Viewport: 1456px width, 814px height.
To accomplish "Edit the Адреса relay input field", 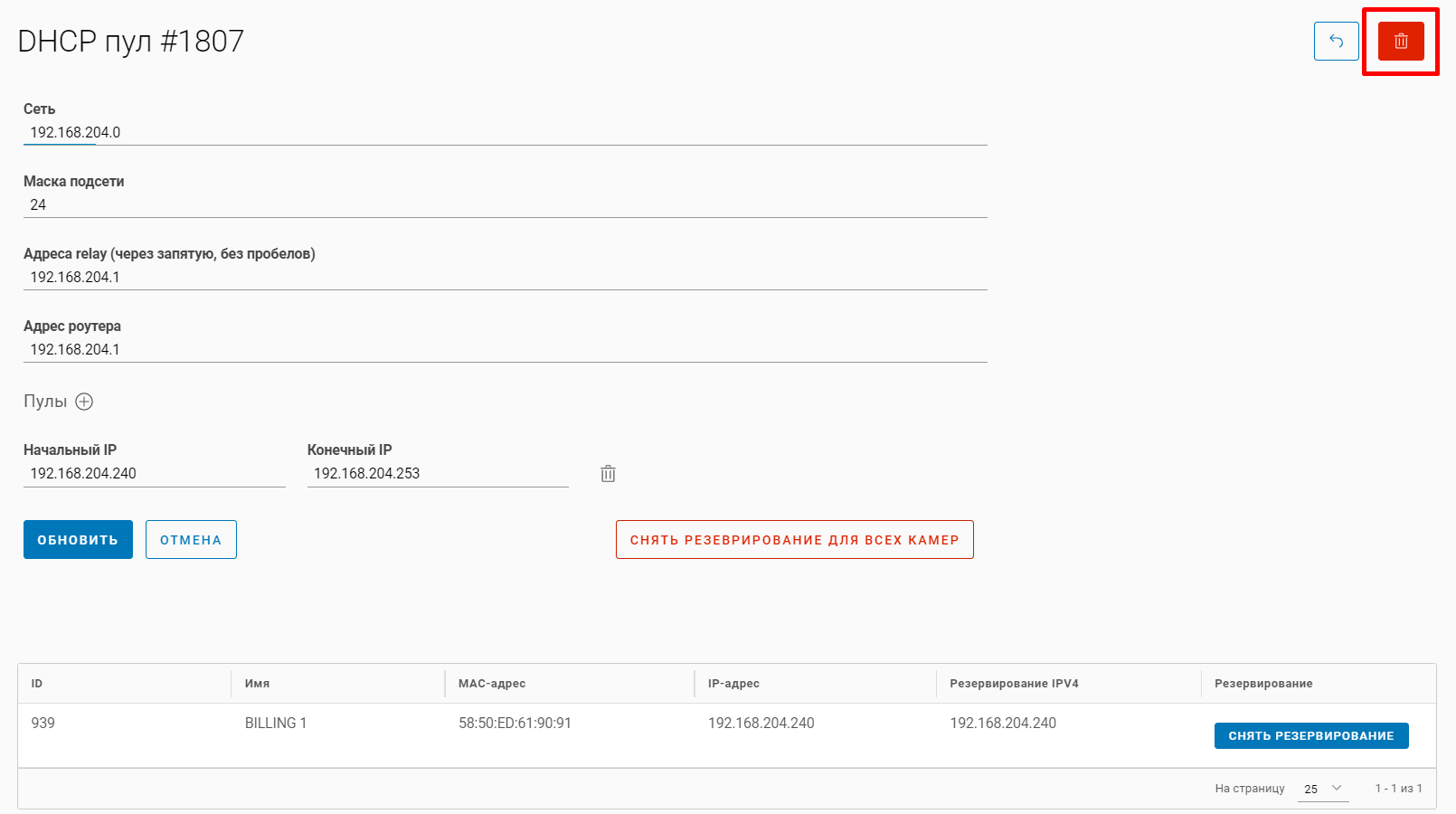I will [505, 278].
